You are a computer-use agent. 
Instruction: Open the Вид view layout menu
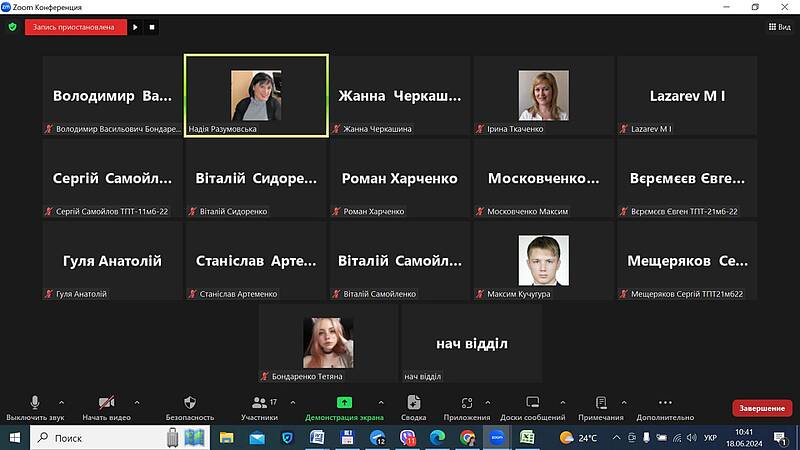pyautogui.click(x=778, y=27)
